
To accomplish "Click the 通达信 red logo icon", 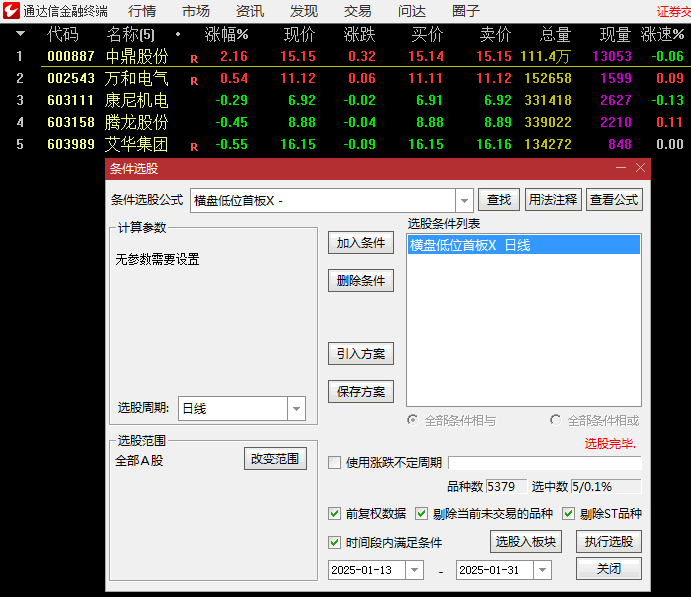I will click(x=11, y=11).
